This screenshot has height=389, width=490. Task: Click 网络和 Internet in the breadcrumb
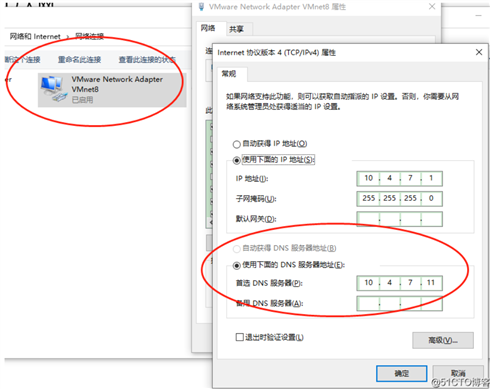[x=35, y=36]
